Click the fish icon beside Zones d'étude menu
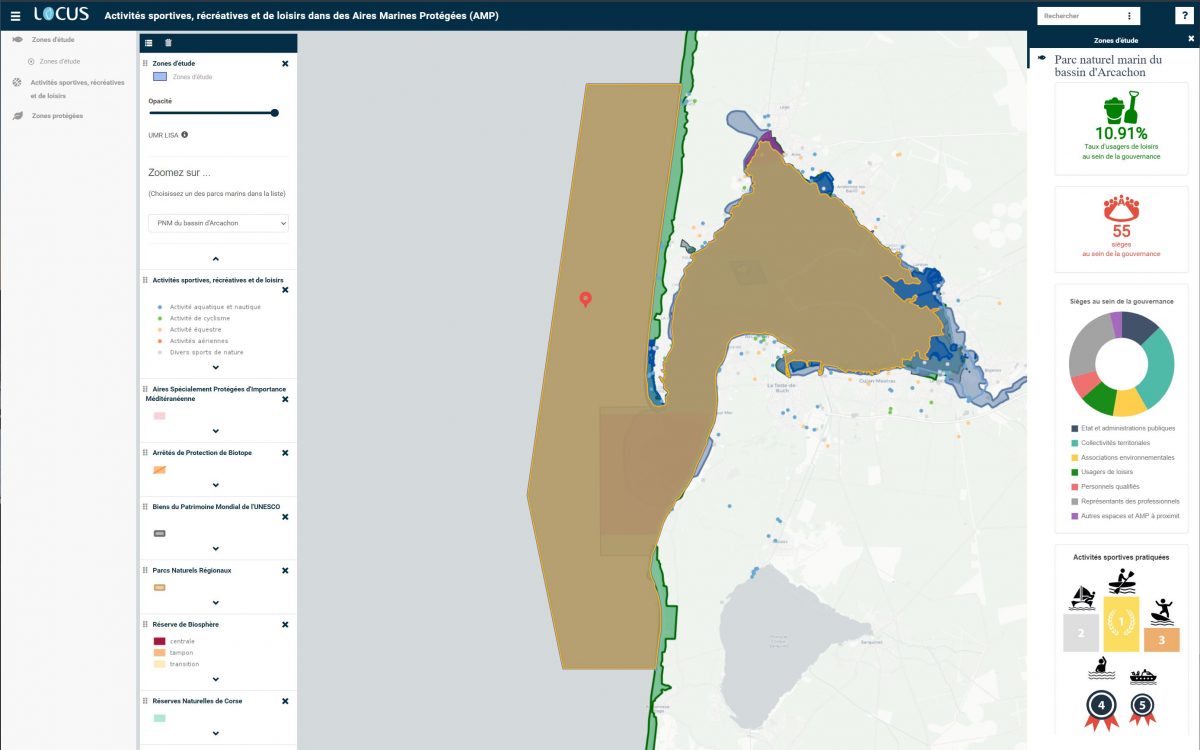The height and width of the screenshot is (750, 1200). click(17, 39)
